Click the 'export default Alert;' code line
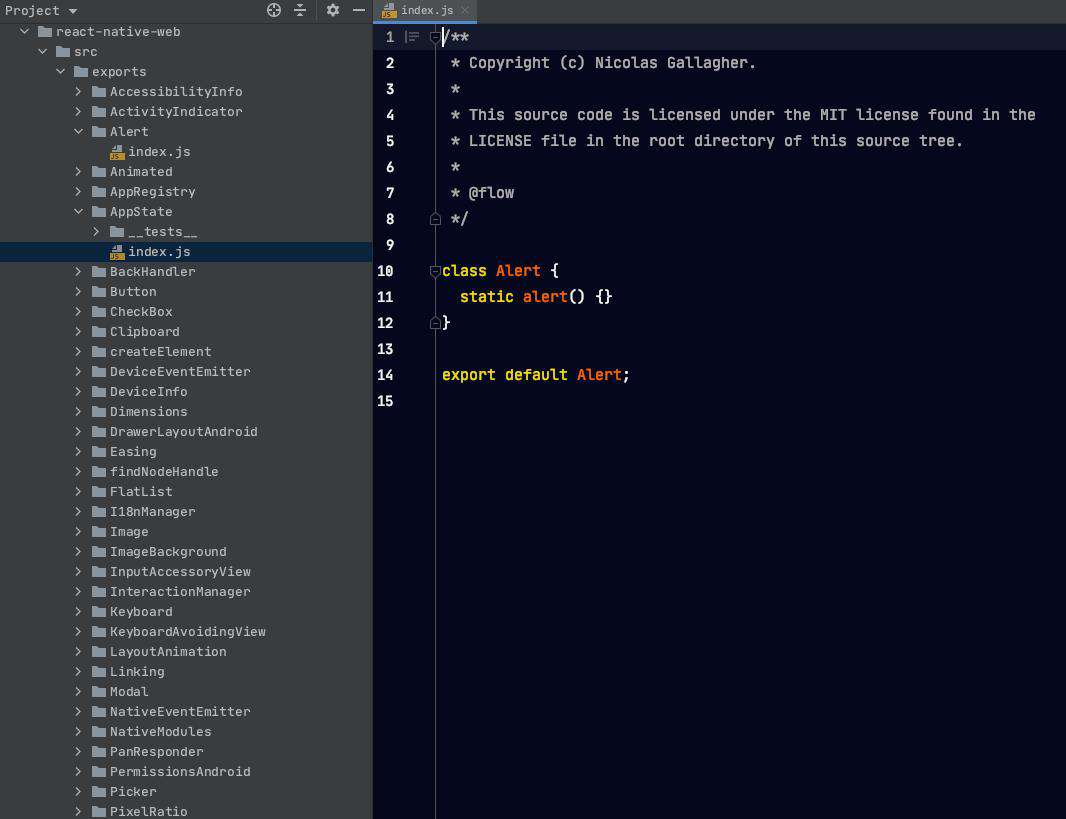The width and height of the screenshot is (1066, 819). click(536, 375)
